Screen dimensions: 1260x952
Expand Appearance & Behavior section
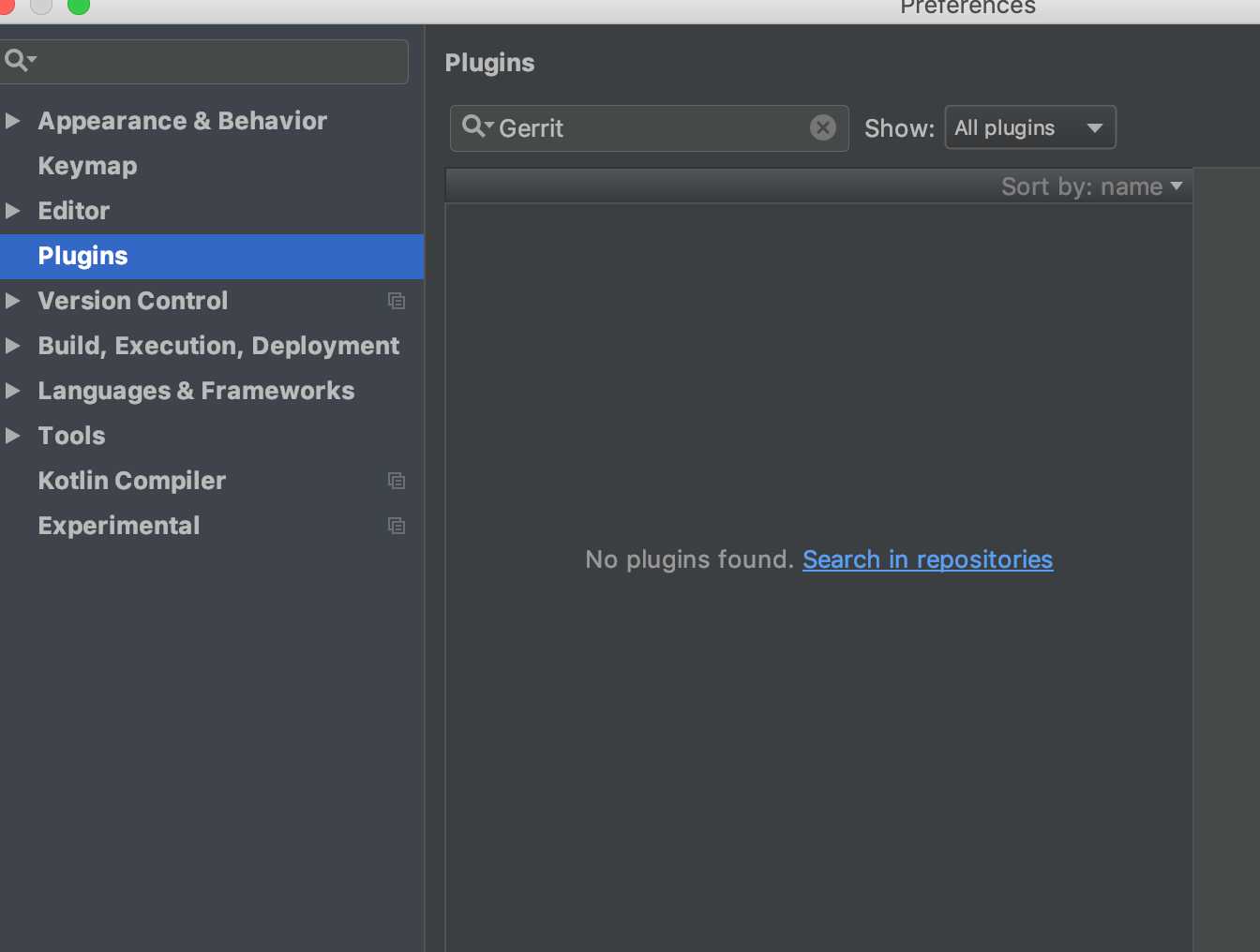13,121
